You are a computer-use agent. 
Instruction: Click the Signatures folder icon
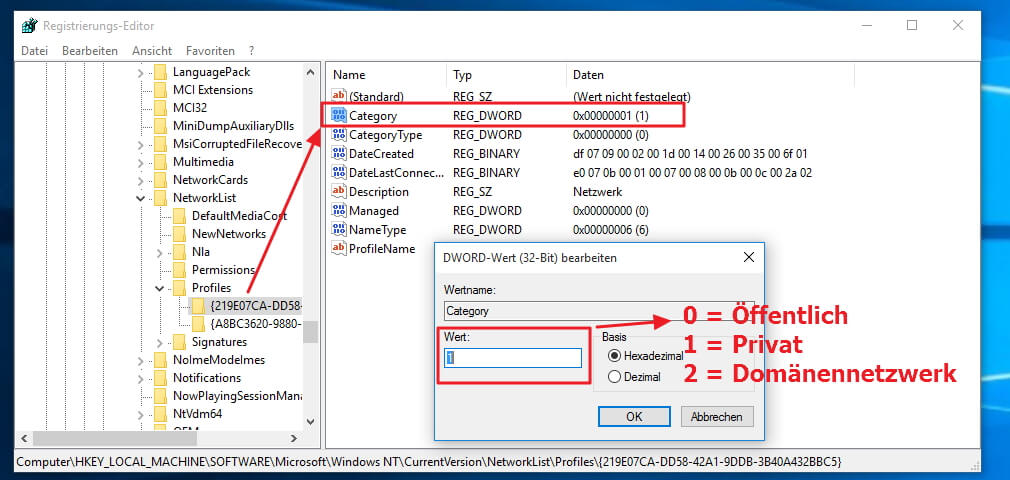[180, 341]
